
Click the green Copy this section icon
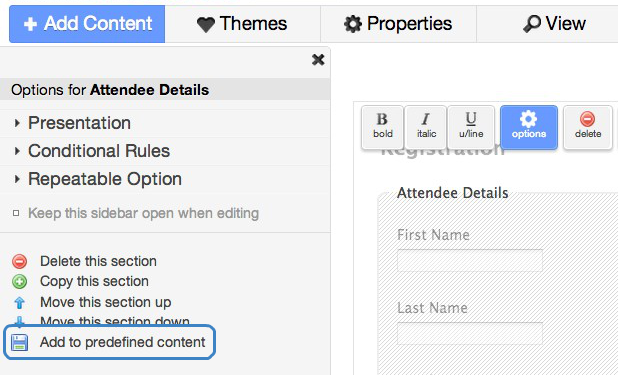(19, 282)
